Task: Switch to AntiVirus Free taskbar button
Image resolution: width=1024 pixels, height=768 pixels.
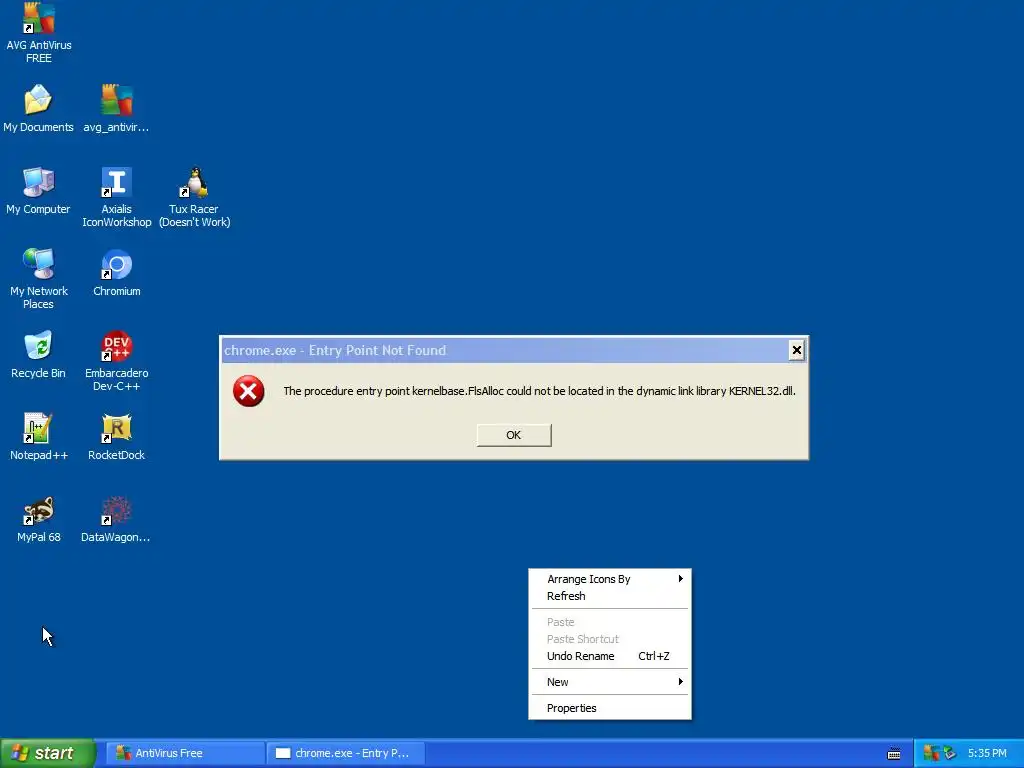Action: pyautogui.click(x=186, y=753)
